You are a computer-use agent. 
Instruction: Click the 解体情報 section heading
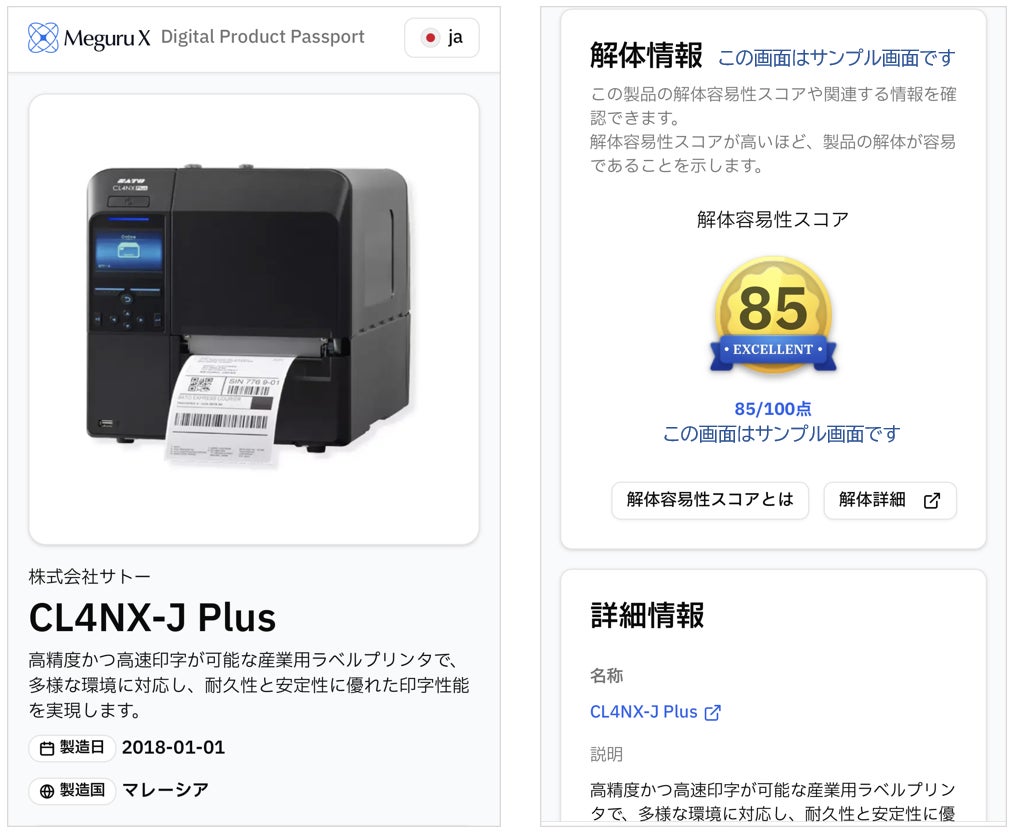pyautogui.click(x=646, y=55)
